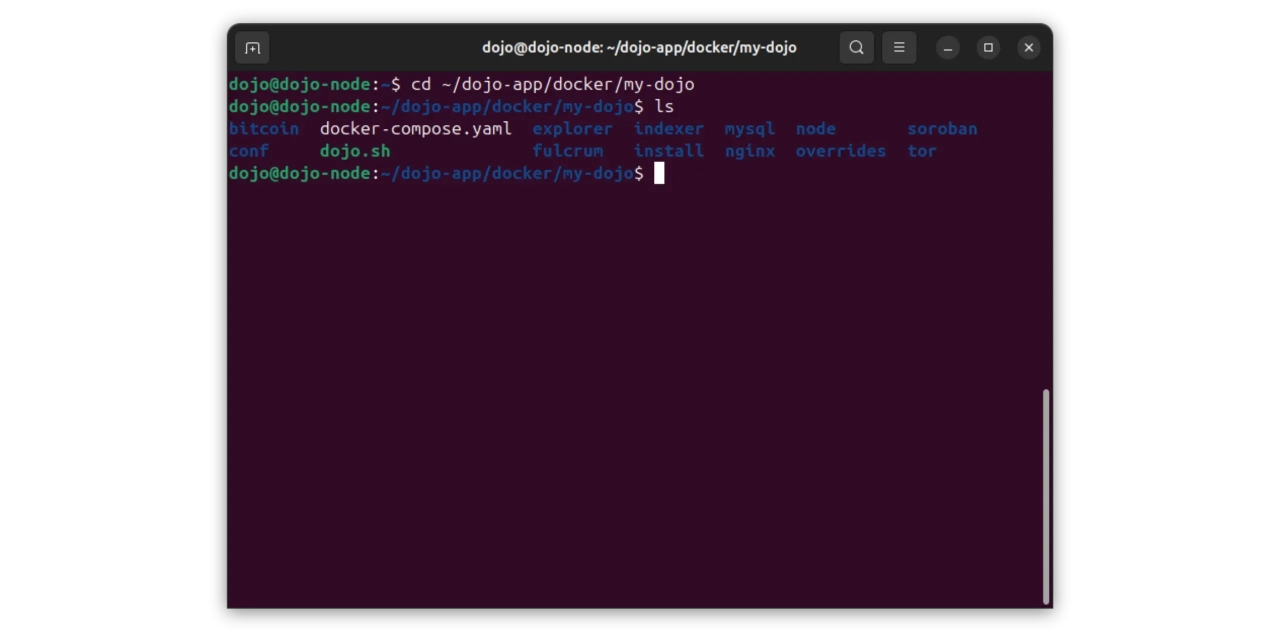1280x638 pixels.
Task: Click the terminal vertical scrollbar thumb
Action: (1046, 495)
